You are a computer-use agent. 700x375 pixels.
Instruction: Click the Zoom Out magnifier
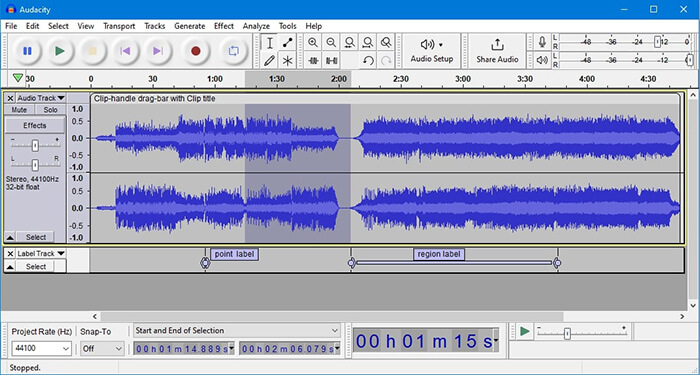(x=331, y=43)
